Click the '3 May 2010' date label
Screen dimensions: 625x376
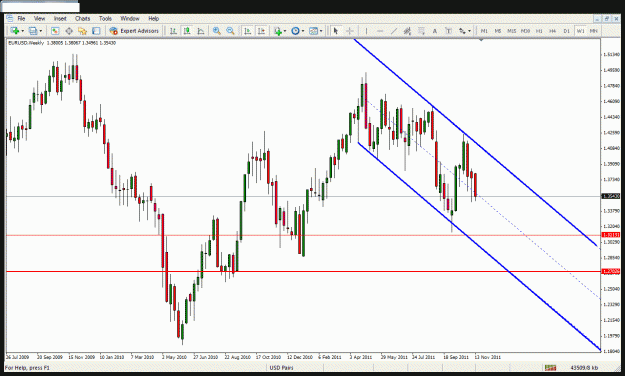174,357
